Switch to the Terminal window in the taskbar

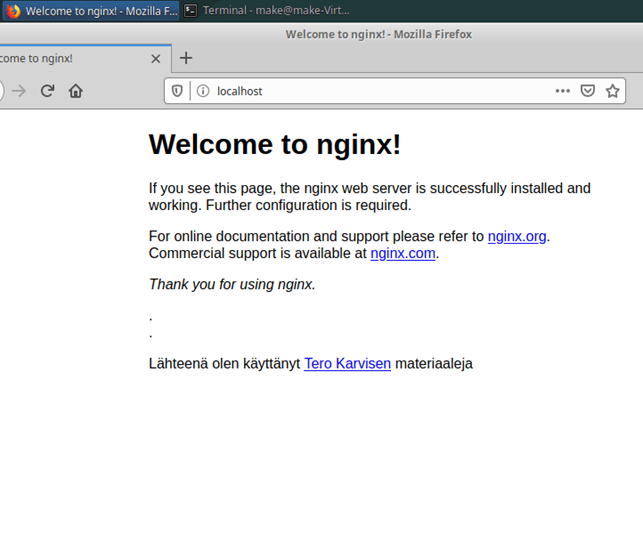point(267,10)
